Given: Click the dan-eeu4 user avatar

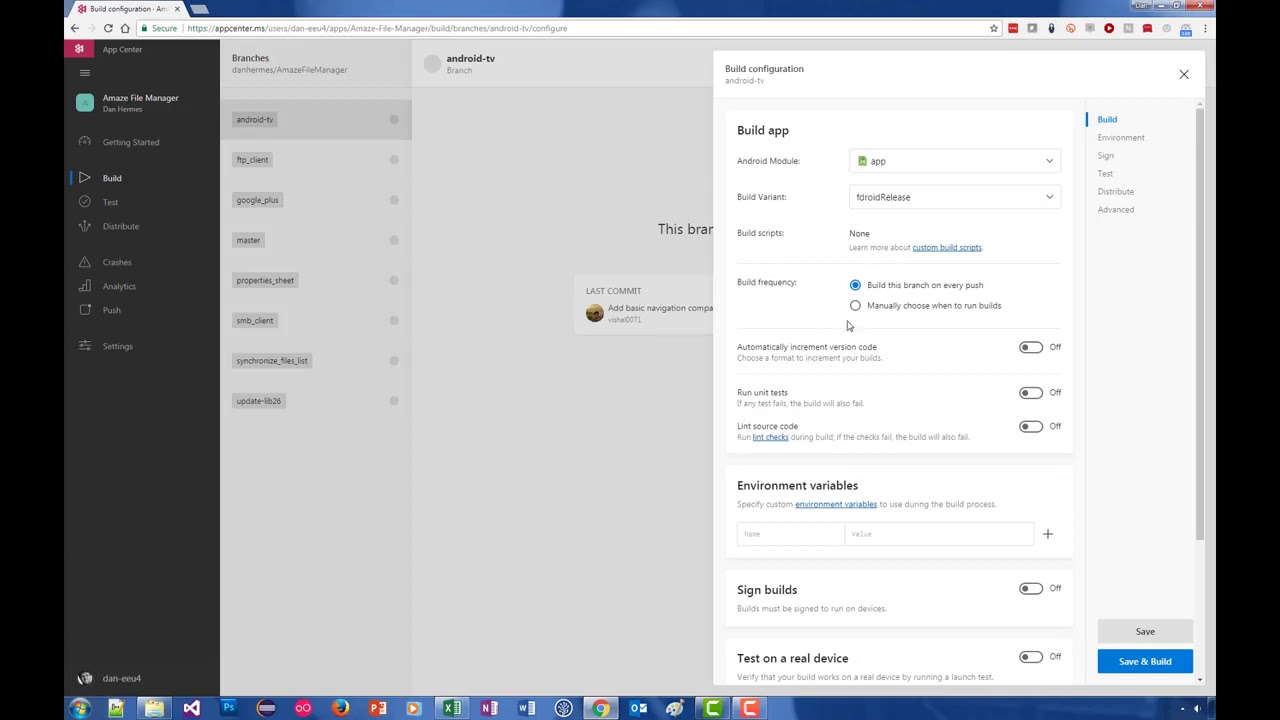Looking at the screenshot, I should (85, 678).
